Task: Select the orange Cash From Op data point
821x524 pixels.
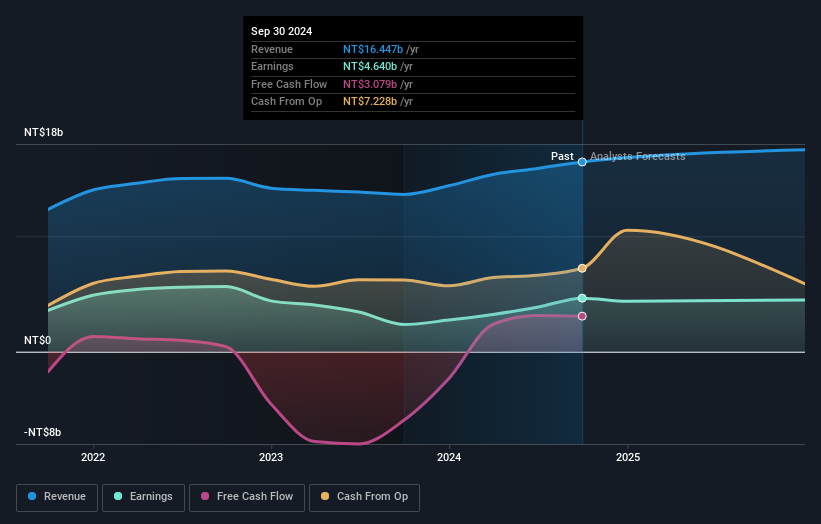Action: (x=582, y=268)
